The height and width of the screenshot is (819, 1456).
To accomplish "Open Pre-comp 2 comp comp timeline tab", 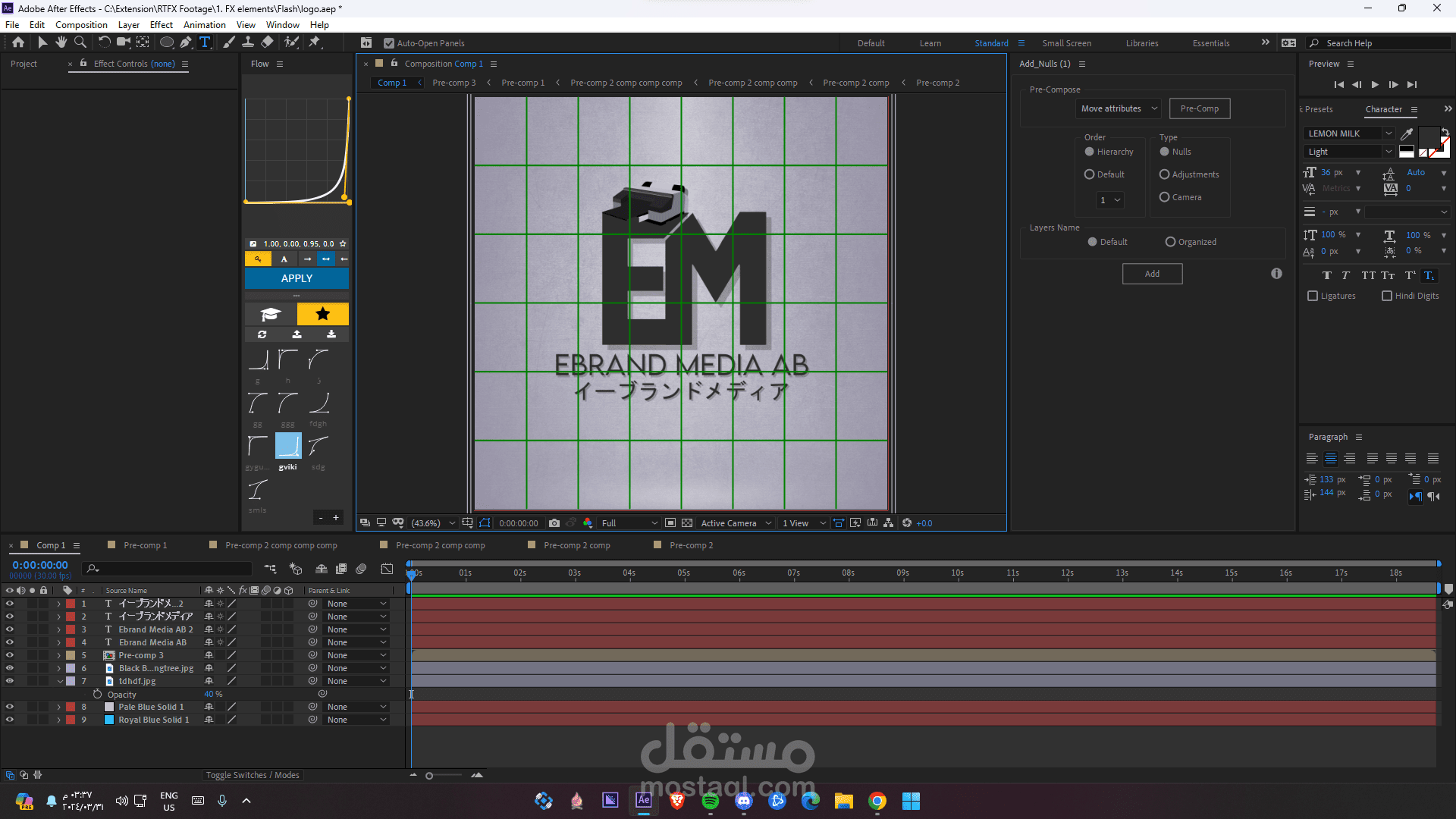I will [x=440, y=545].
